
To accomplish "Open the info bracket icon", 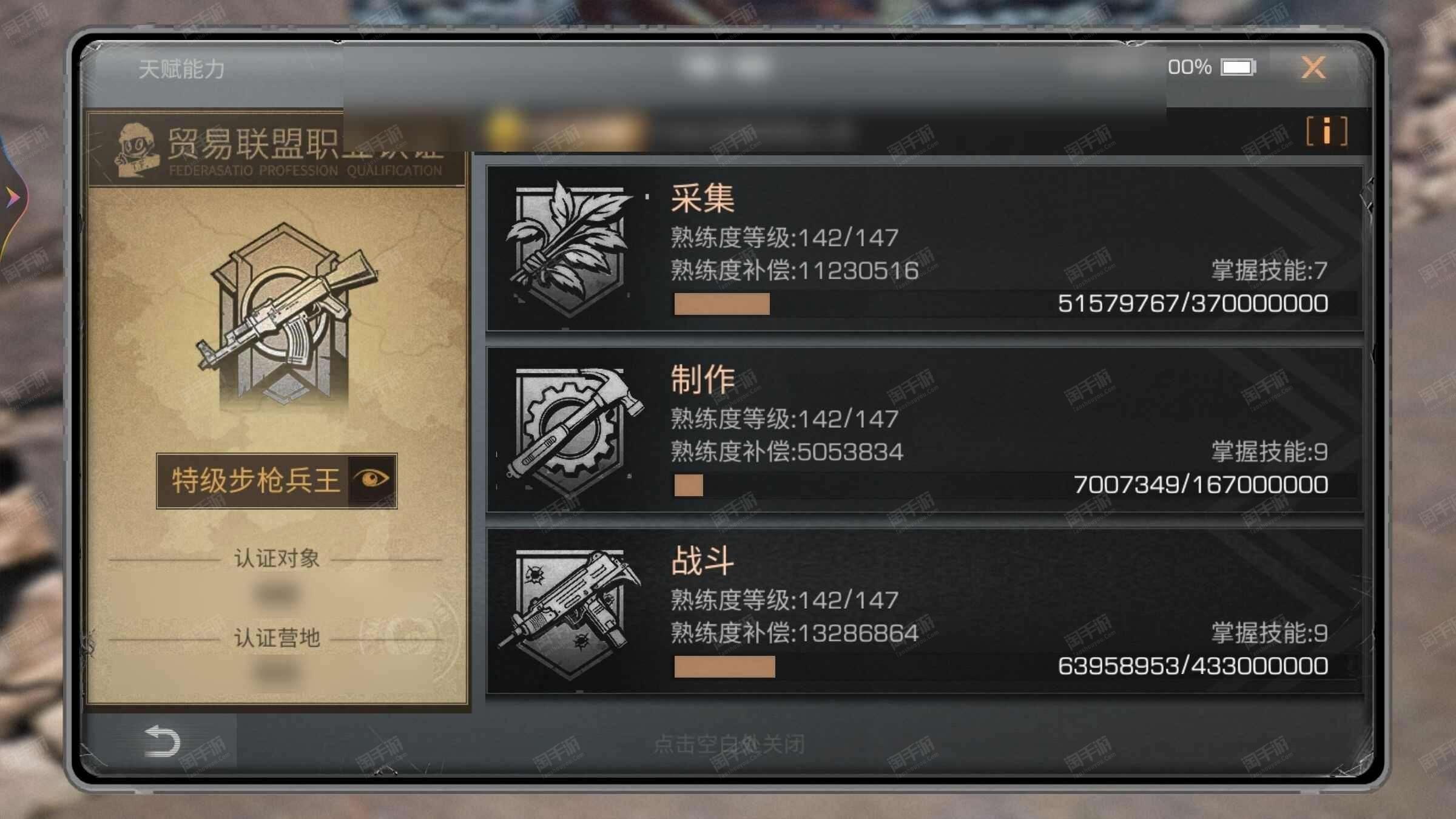I will pos(1327,131).
